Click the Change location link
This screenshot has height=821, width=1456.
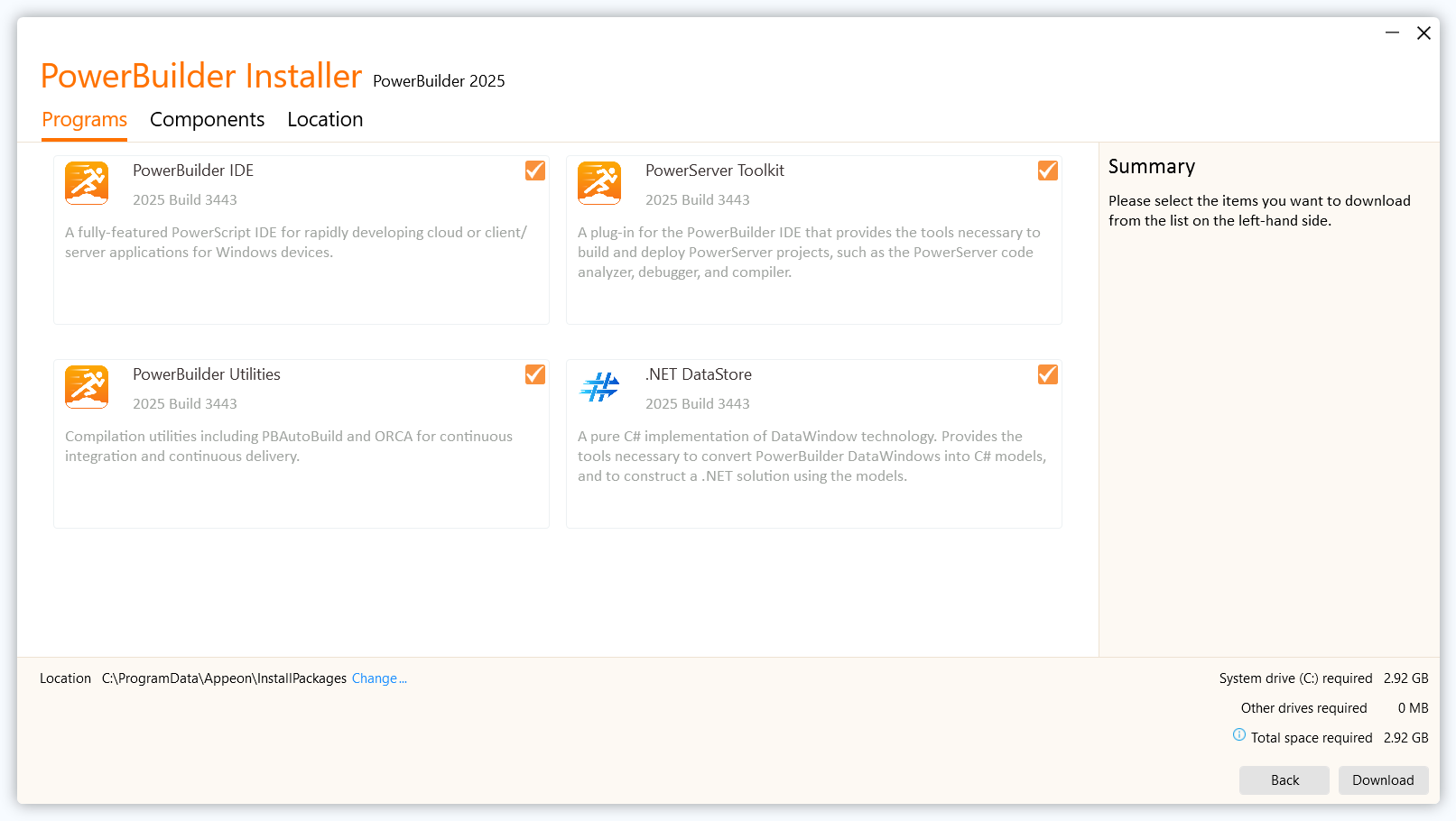378,678
